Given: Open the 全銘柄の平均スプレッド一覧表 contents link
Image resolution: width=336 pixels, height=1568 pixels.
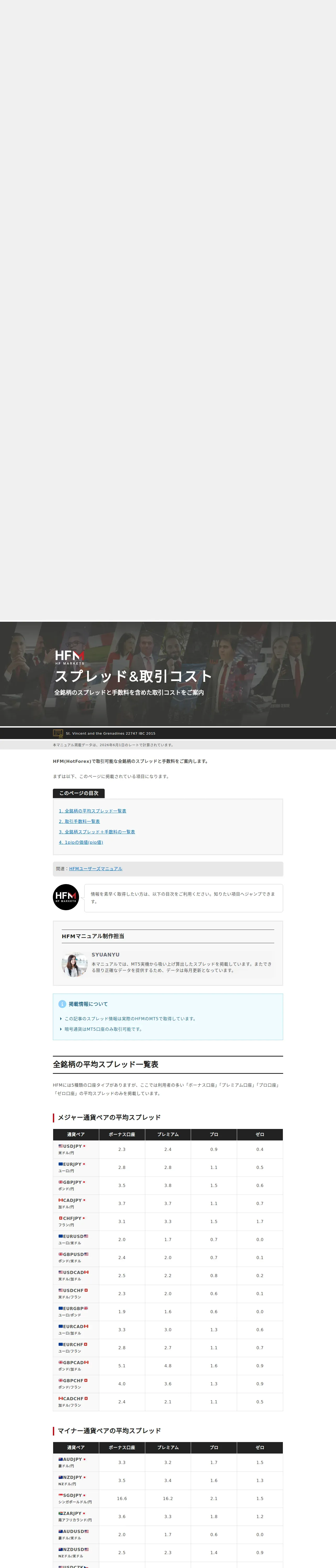Looking at the screenshot, I should (x=93, y=811).
